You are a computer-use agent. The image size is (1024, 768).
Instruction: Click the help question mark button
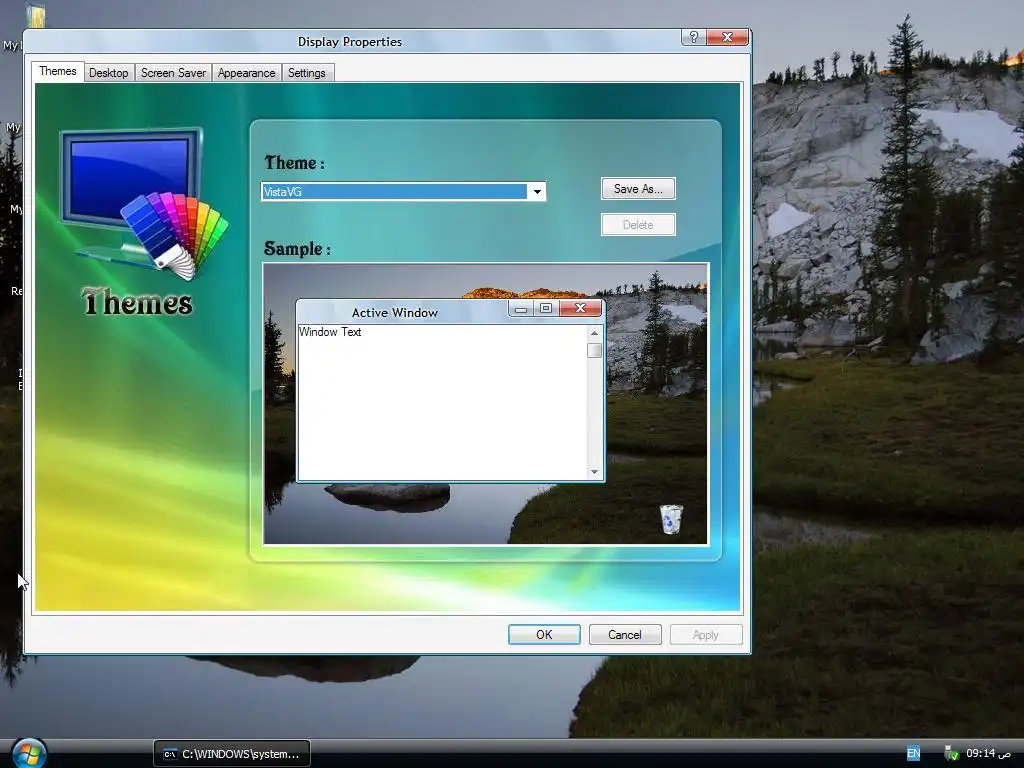[694, 37]
